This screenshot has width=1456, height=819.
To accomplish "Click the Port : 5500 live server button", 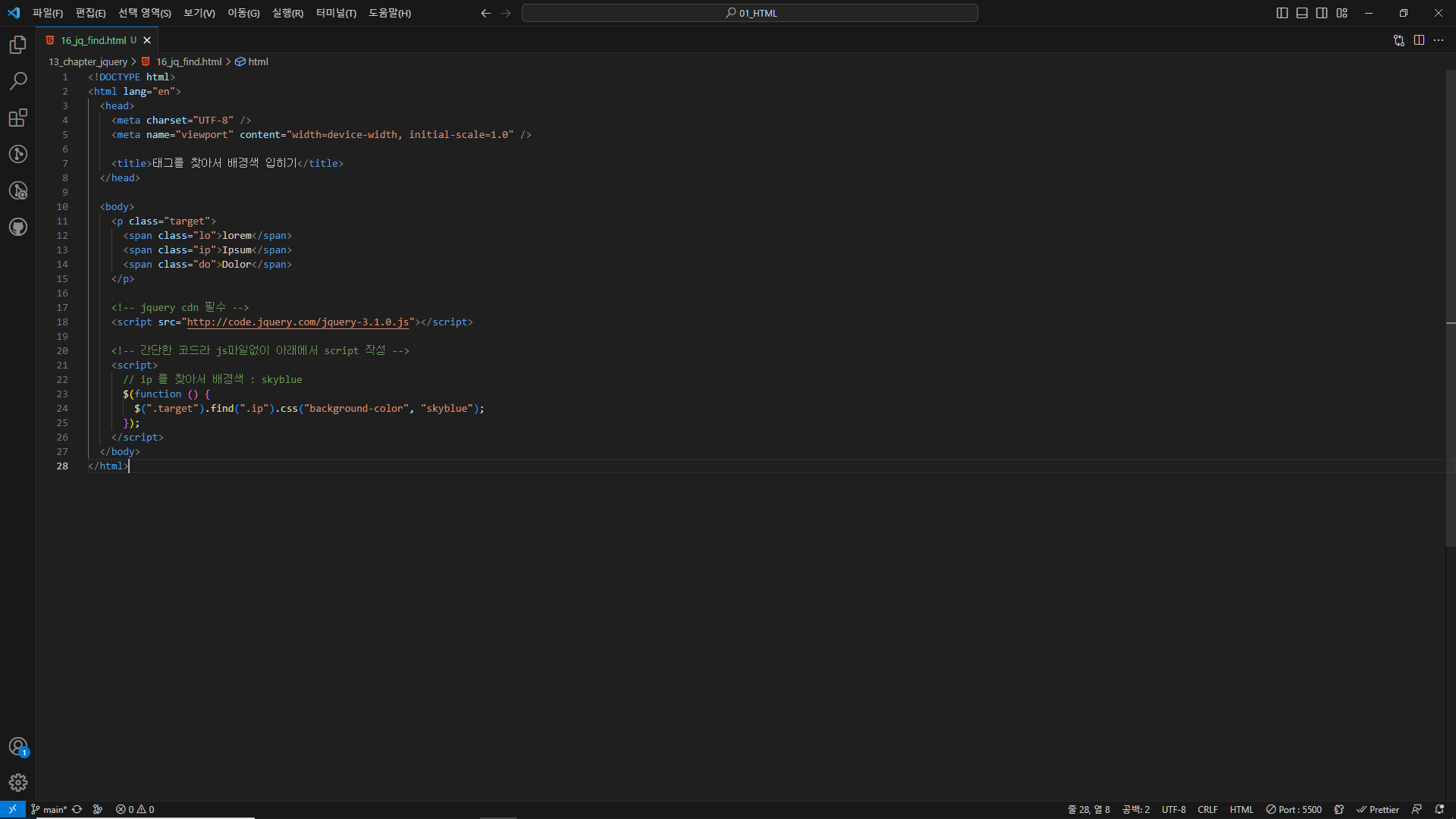I will [1294, 809].
